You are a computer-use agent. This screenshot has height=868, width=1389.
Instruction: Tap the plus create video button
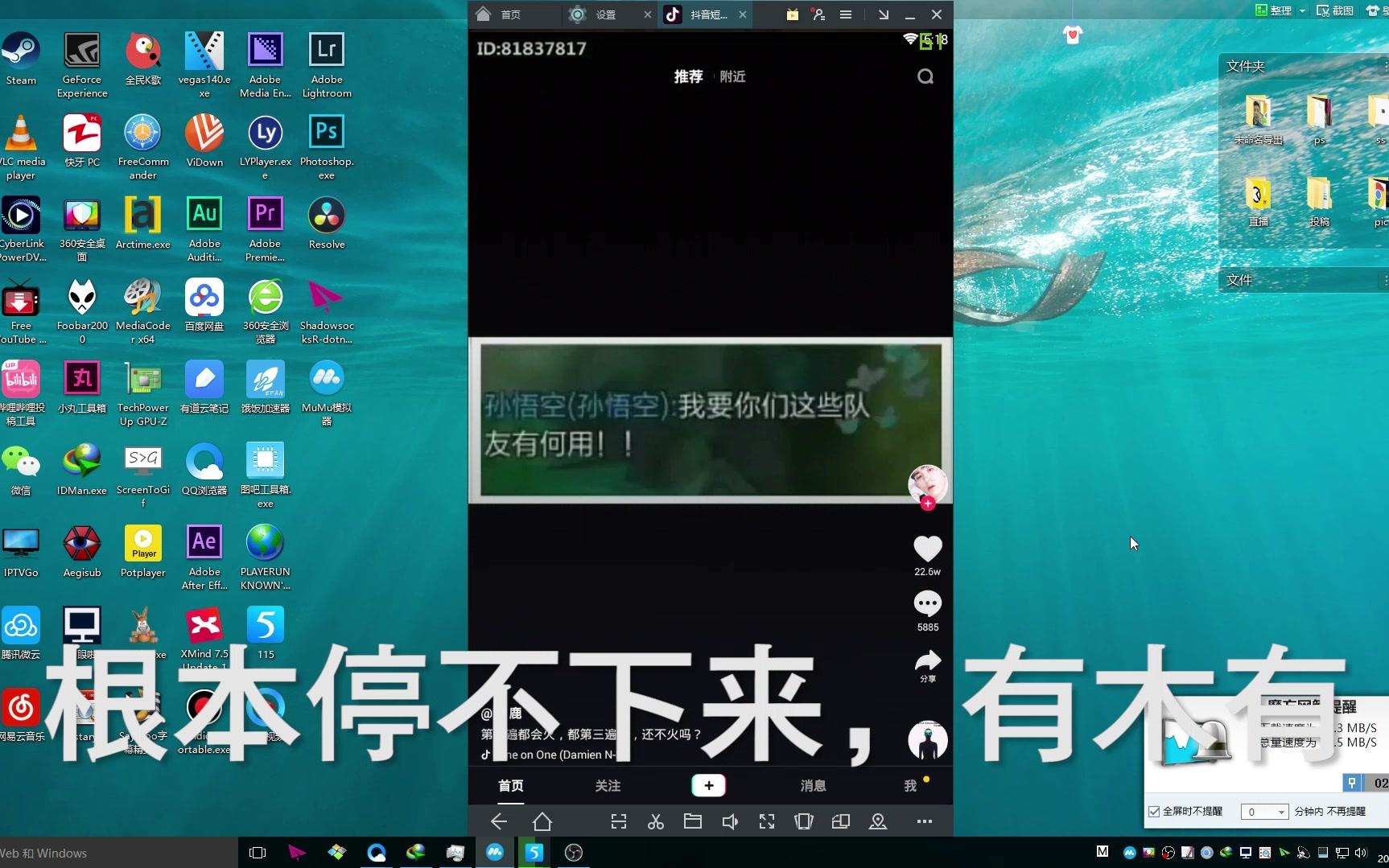tap(708, 786)
